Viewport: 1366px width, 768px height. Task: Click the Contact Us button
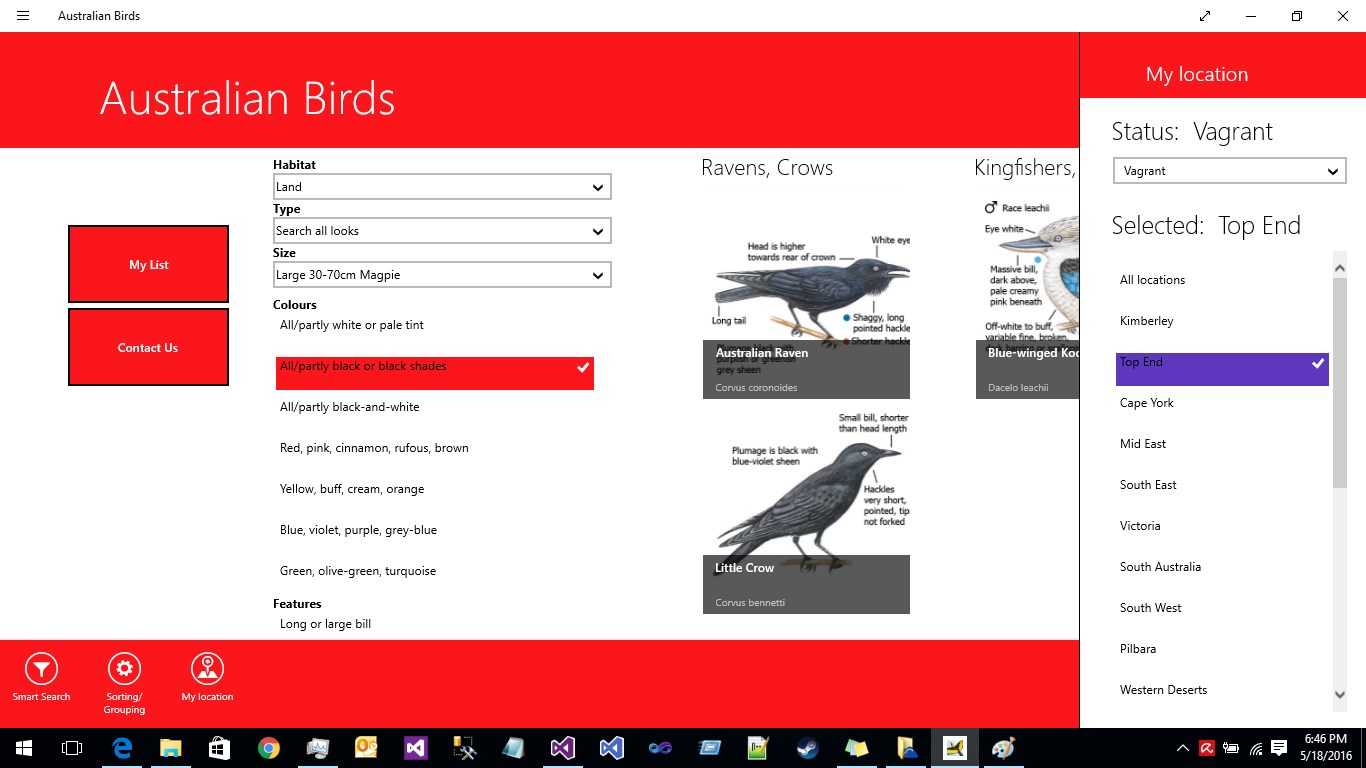(148, 347)
